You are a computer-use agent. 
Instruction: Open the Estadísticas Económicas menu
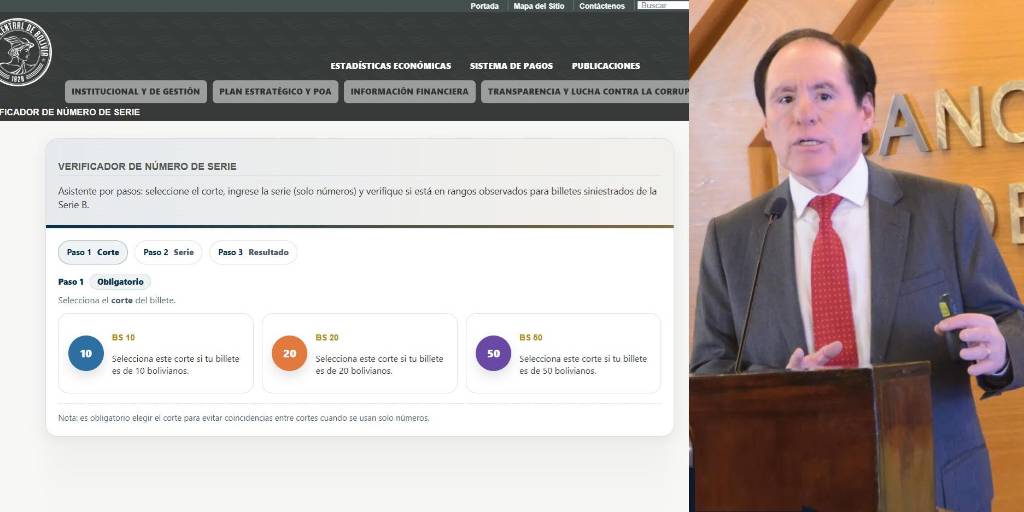pyautogui.click(x=390, y=66)
